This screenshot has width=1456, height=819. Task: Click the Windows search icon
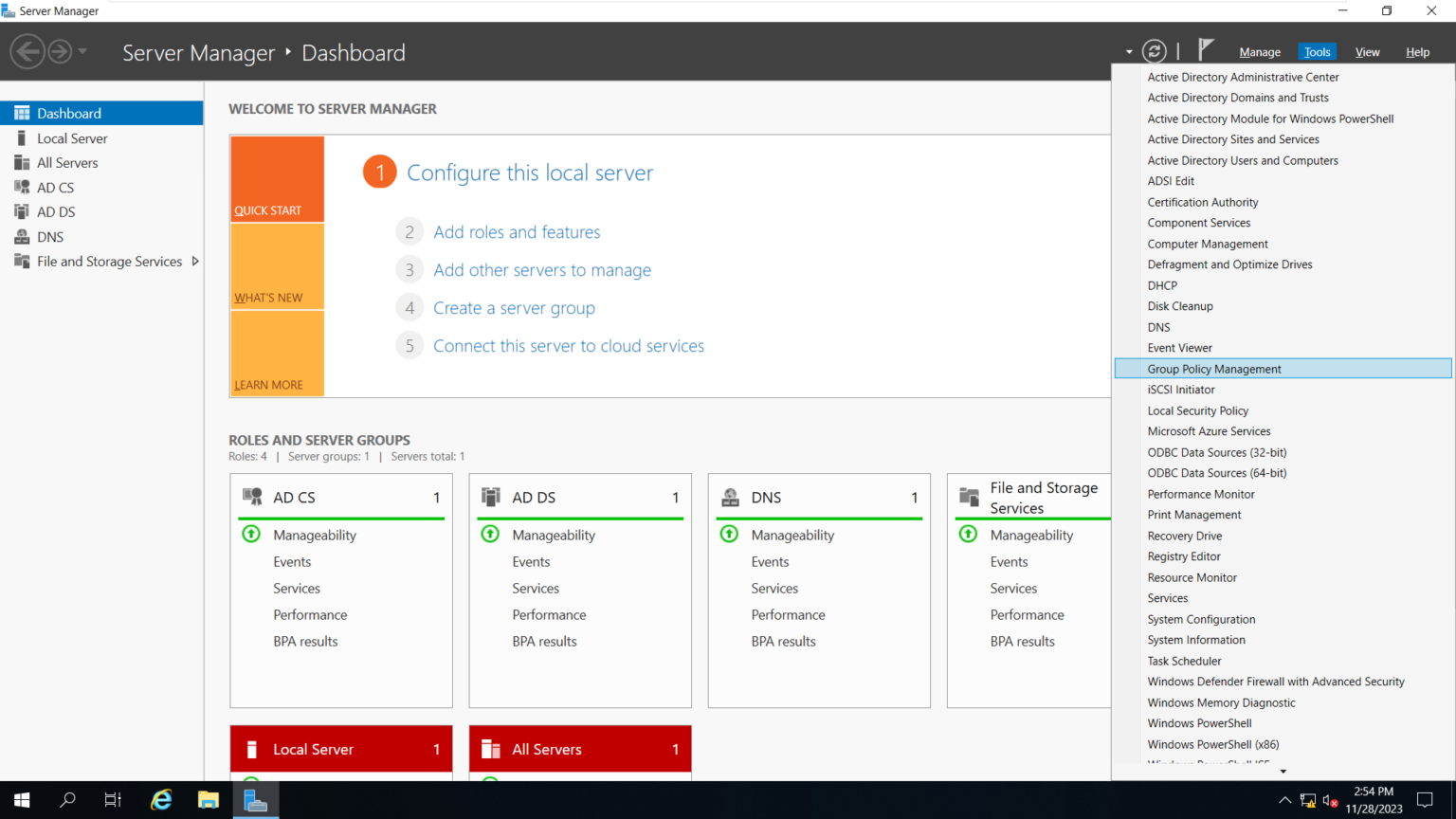click(66, 799)
